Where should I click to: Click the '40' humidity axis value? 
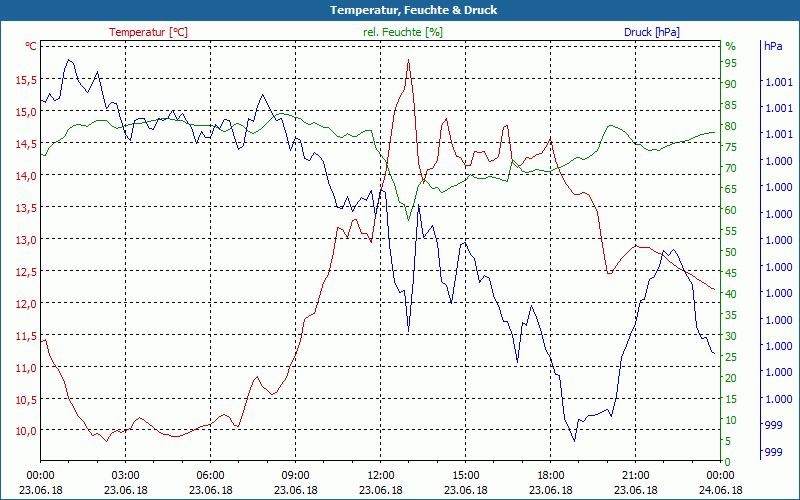coord(731,294)
